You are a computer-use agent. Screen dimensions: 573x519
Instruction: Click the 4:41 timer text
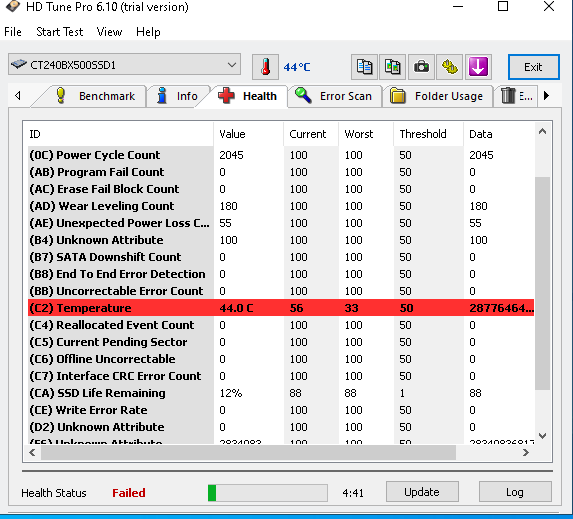[353, 493]
